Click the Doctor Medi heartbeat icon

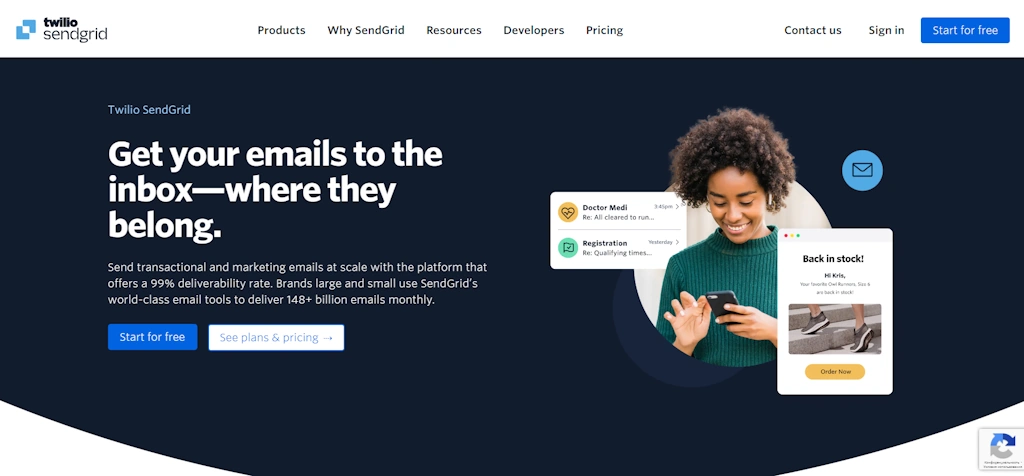(568, 212)
